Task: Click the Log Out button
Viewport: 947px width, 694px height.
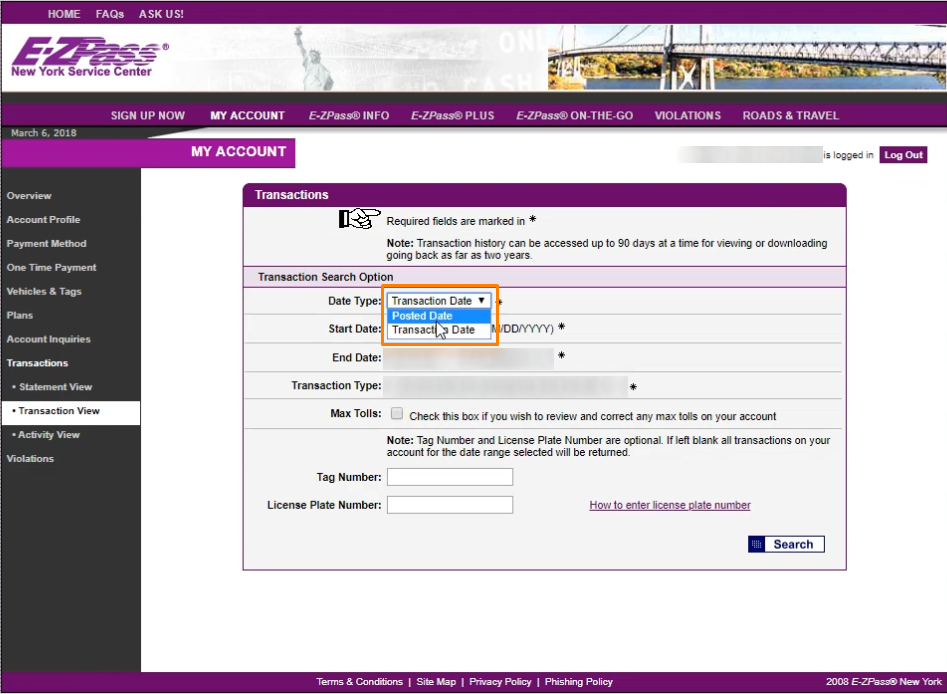Action: pyautogui.click(x=903, y=154)
